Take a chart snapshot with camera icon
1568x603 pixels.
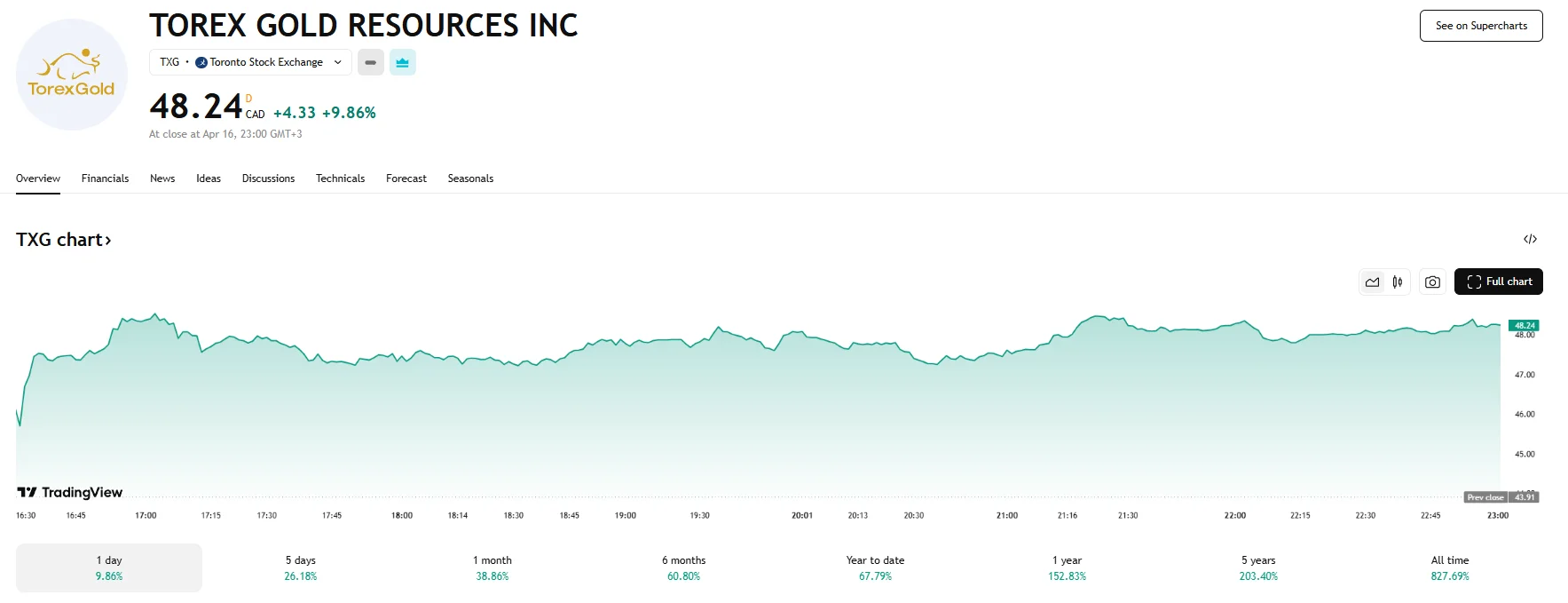[x=1432, y=282]
